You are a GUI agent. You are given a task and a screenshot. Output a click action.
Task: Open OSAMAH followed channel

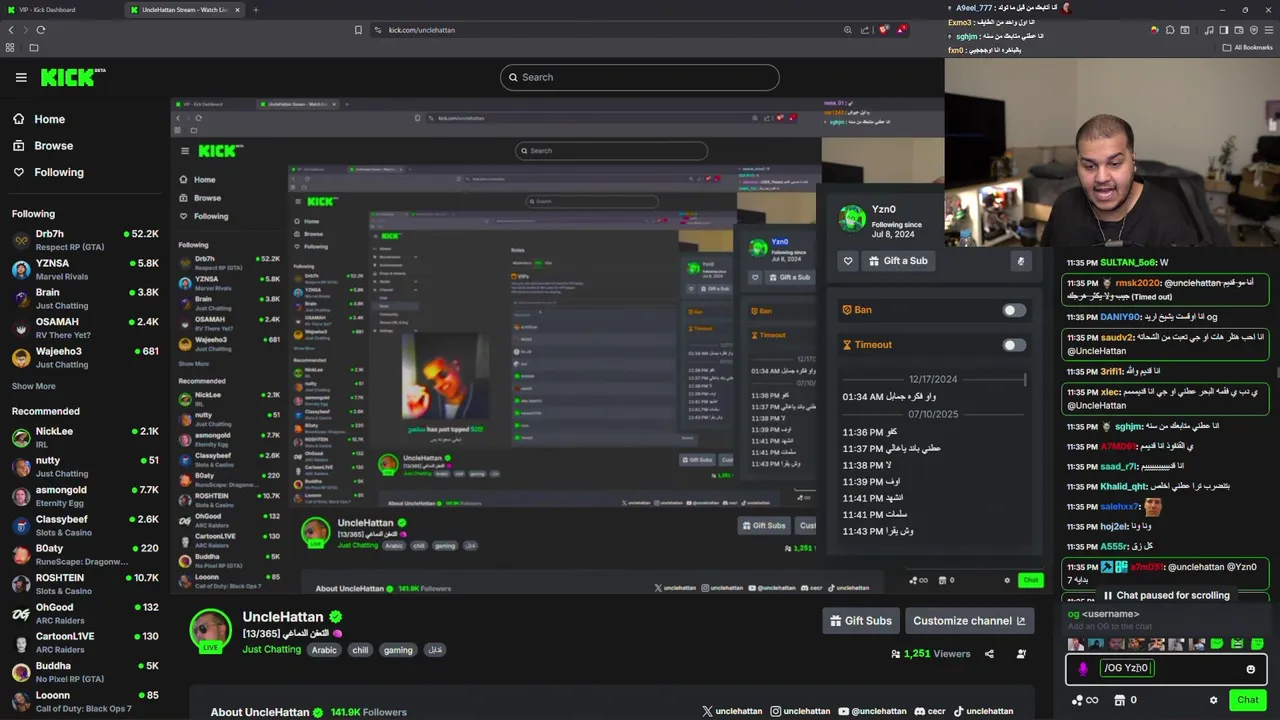(85, 328)
